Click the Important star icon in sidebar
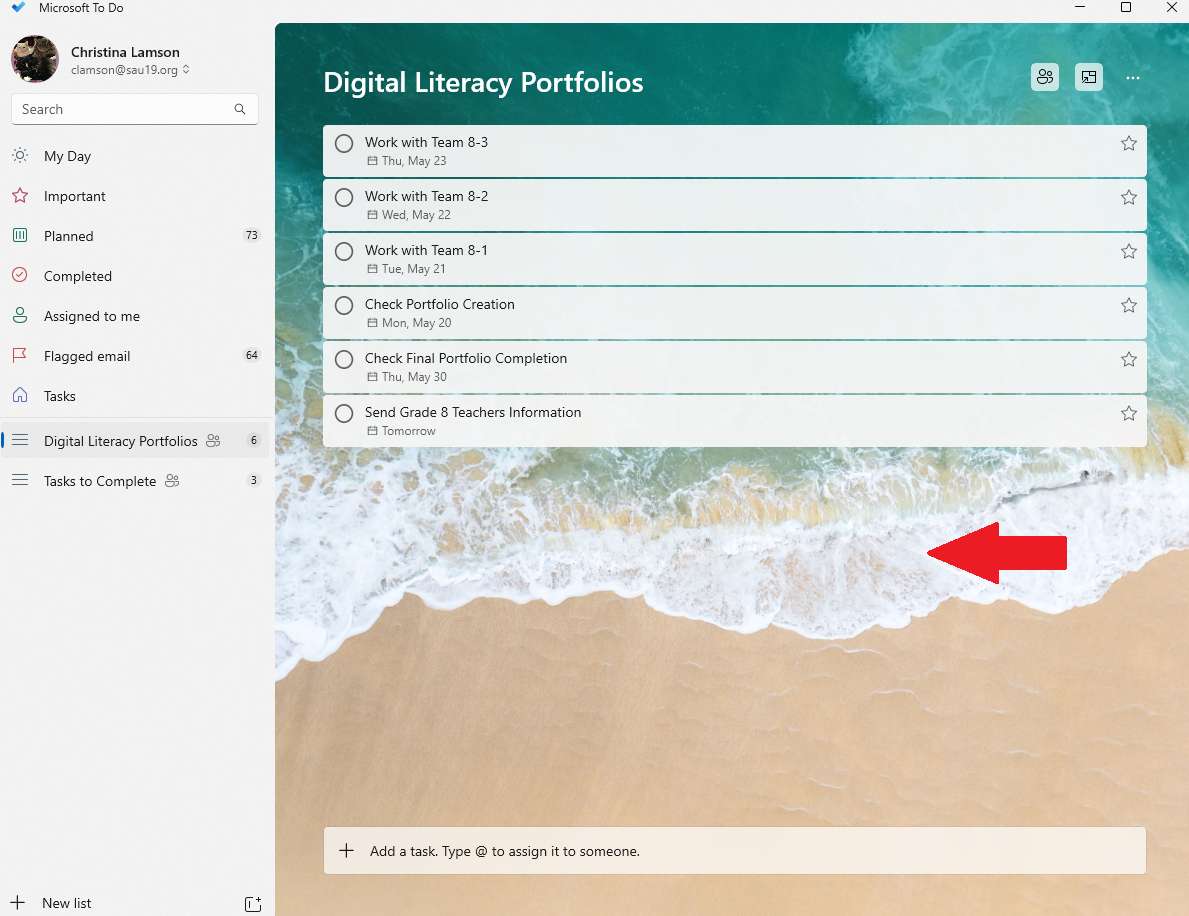This screenshot has width=1189, height=916. (20, 196)
